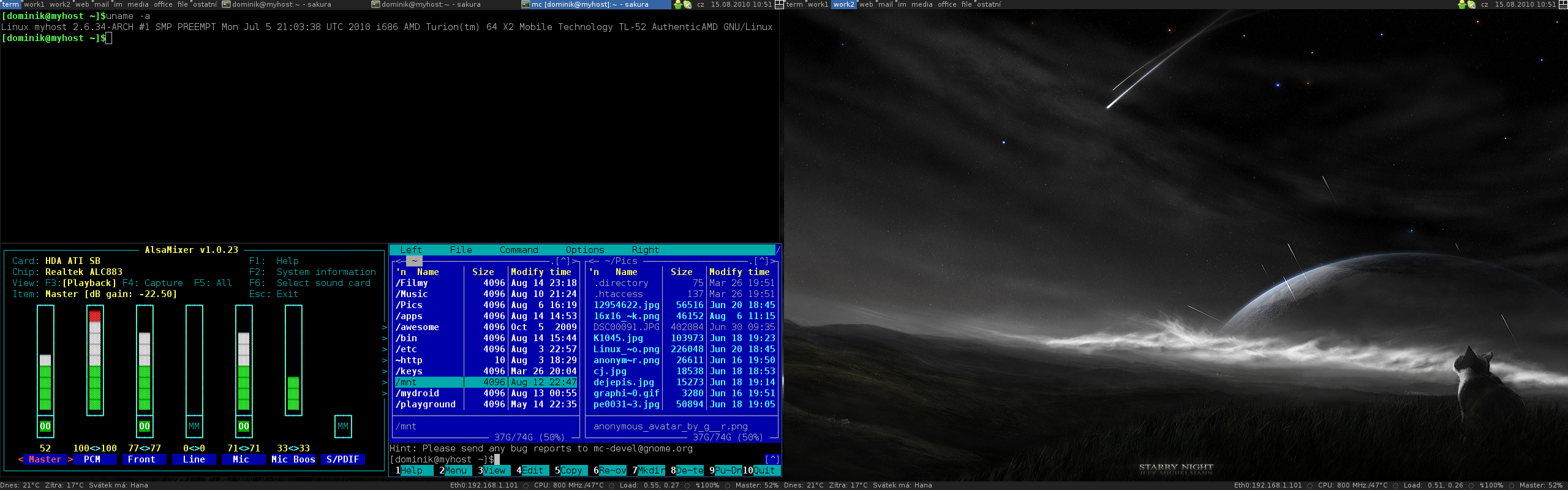
Task: Switch to the web tag on right monitor
Action: click(x=866, y=4)
